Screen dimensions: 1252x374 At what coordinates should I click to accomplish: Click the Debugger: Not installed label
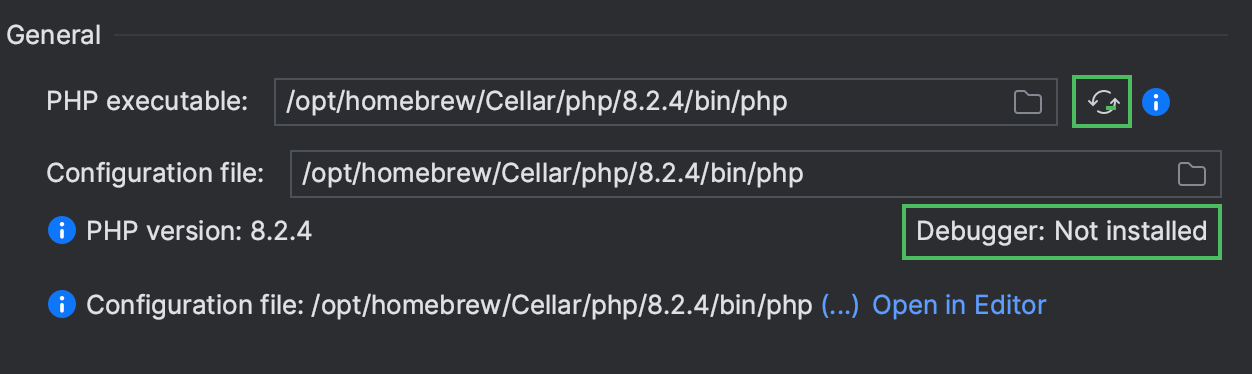click(x=1062, y=232)
